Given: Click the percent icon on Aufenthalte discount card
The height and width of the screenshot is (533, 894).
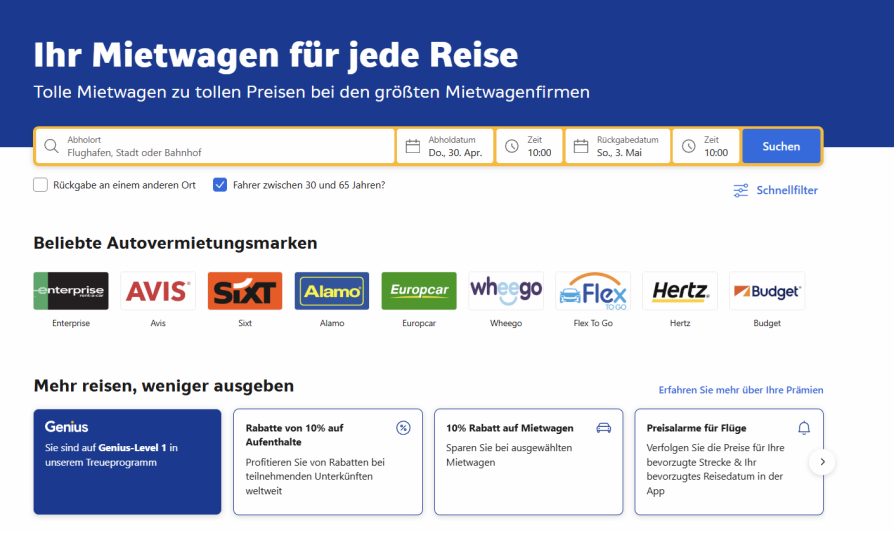Looking at the screenshot, I should click(403, 428).
